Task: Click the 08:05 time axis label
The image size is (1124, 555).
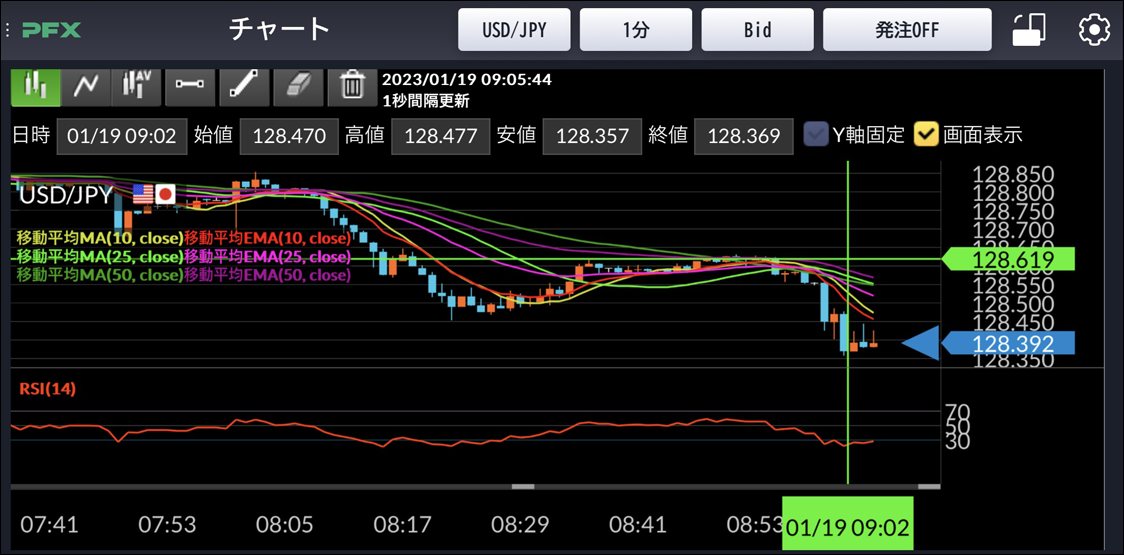Action: 285,526
